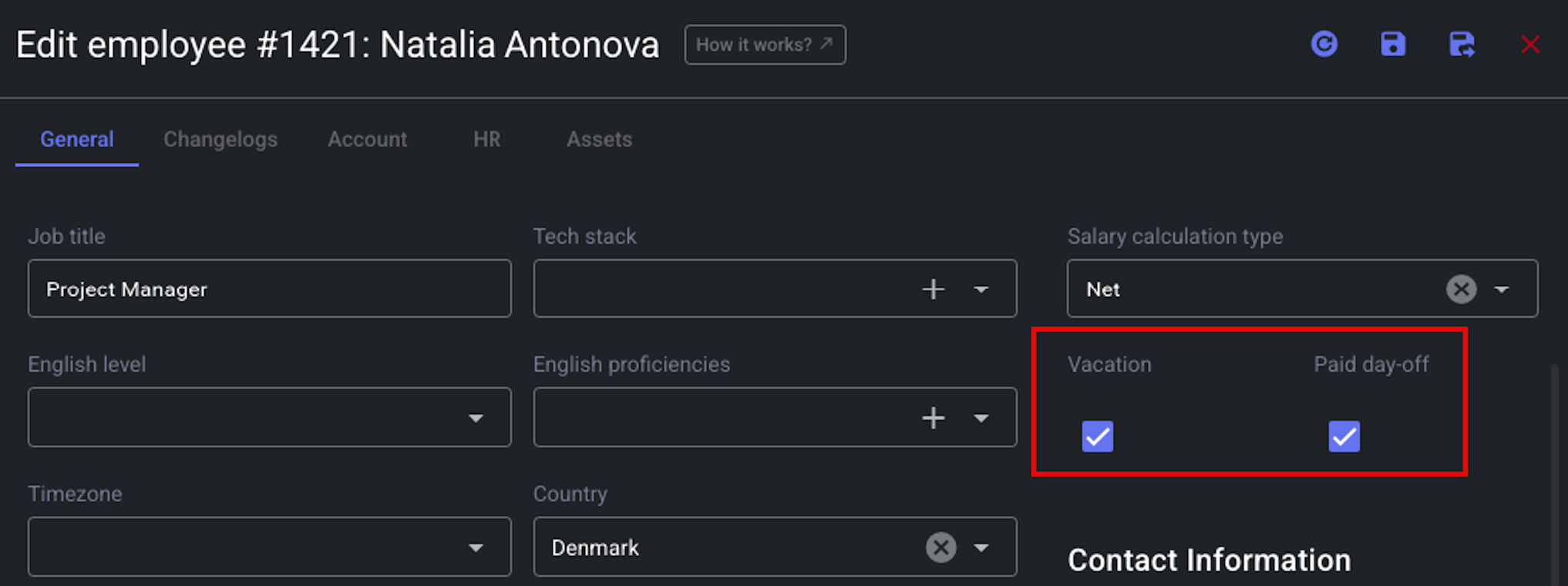The height and width of the screenshot is (586, 1568).
Task: Switch to the Changelogs tab
Action: (220, 140)
